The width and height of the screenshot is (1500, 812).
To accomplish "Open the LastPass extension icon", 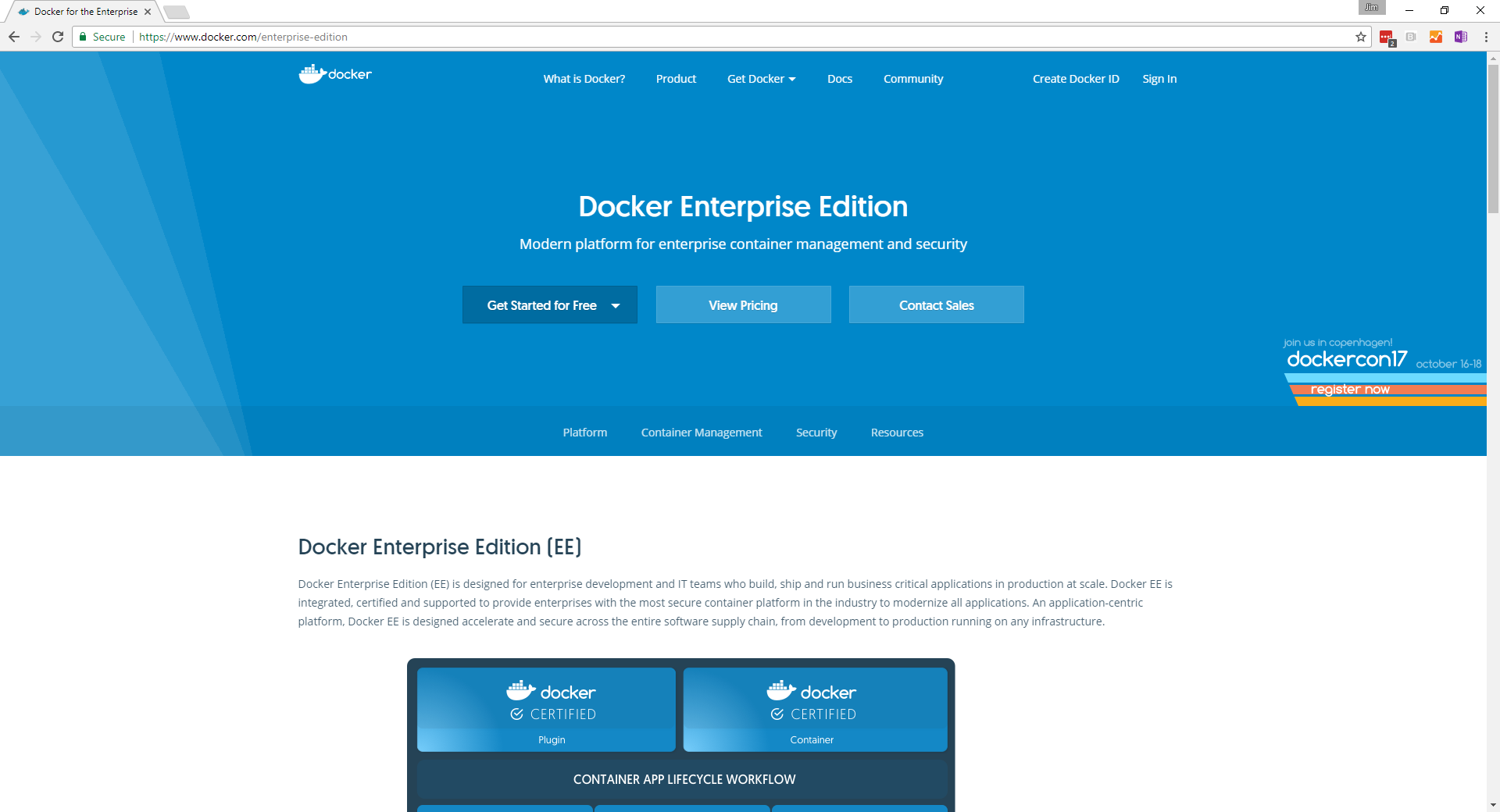I will pos(1386,37).
